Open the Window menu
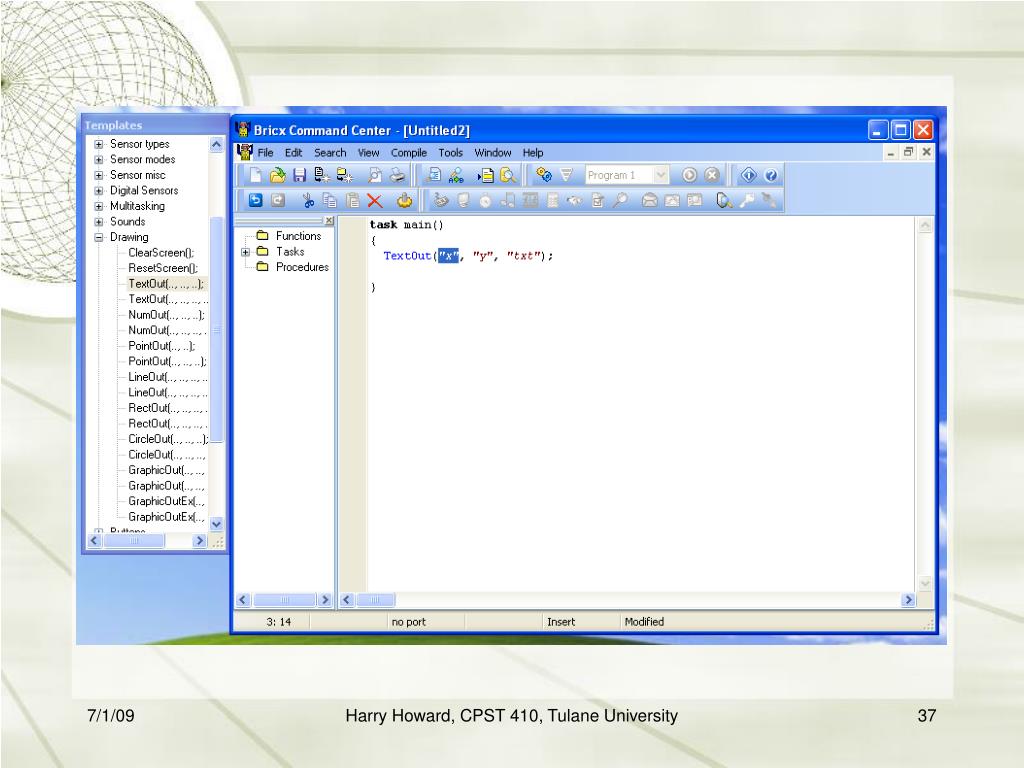The height and width of the screenshot is (768, 1024). (x=492, y=153)
